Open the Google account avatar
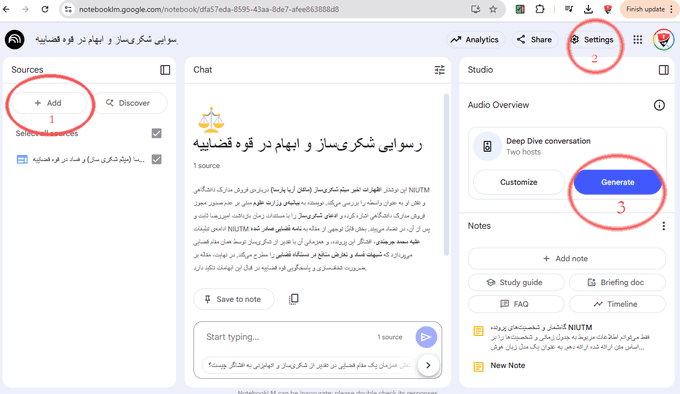 664,39
